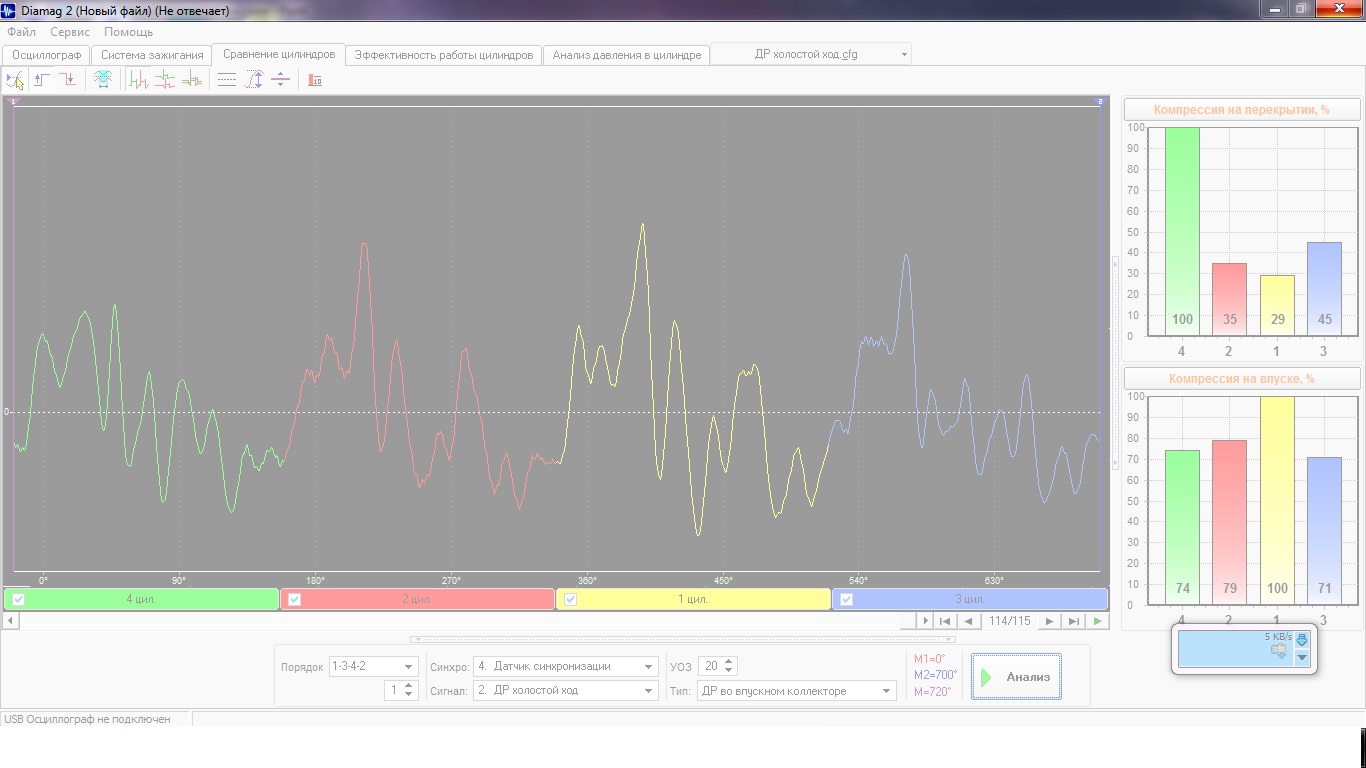Click the left arrow of the horizontal scrollbar
The image size is (1366, 768).
point(11,621)
